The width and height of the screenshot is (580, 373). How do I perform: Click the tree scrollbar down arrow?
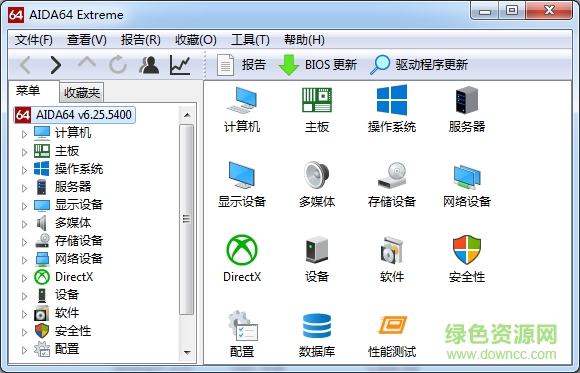click(187, 353)
